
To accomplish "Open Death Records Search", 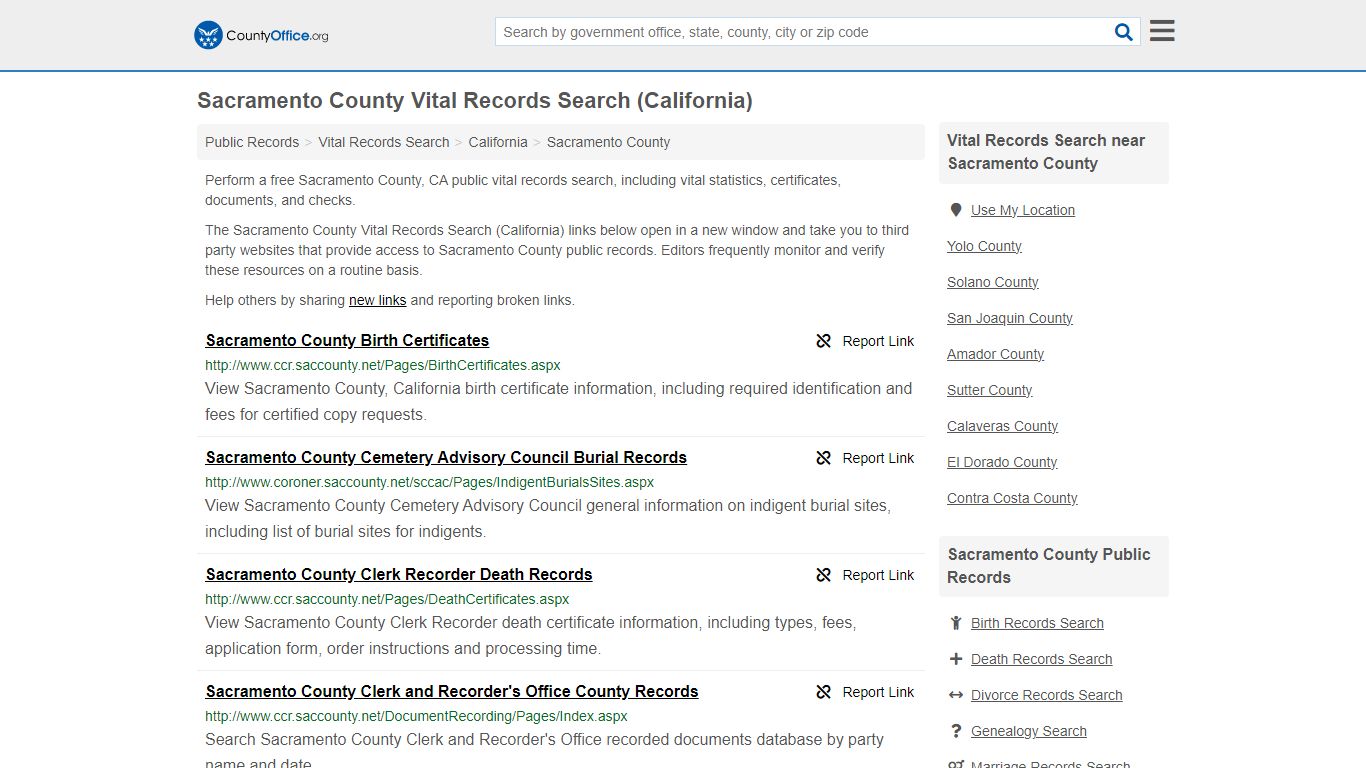I will pos(1041,659).
